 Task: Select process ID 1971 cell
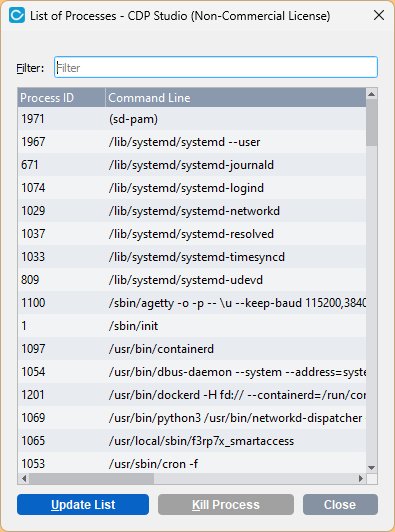(x=62, y=119)
